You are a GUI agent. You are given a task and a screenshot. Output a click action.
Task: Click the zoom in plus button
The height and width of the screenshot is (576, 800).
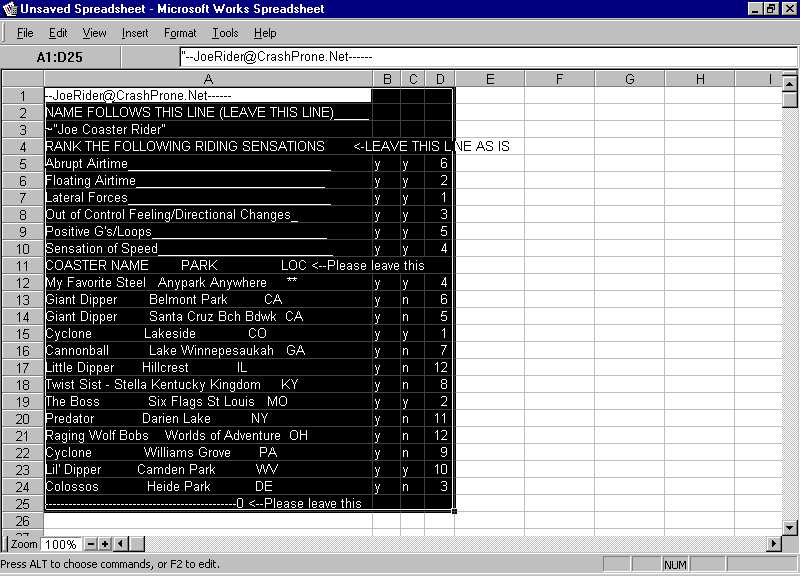point(105,544)
